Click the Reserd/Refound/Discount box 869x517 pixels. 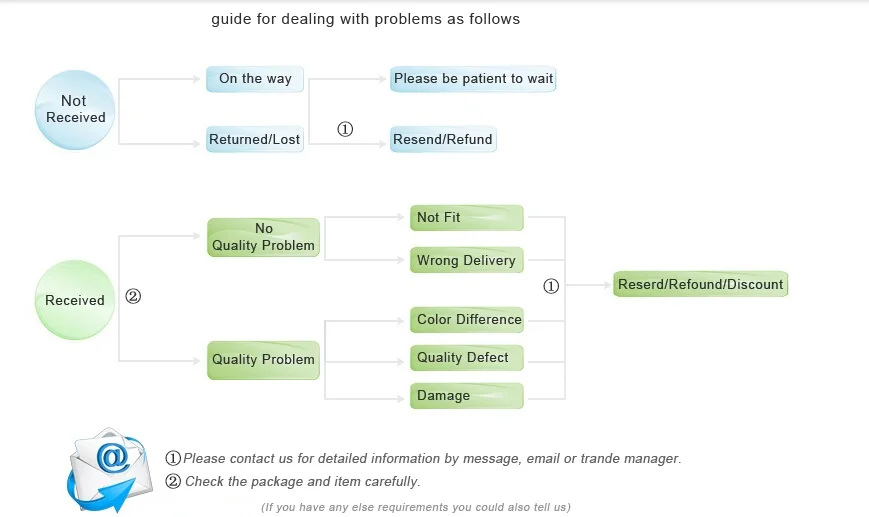(701, 284)
